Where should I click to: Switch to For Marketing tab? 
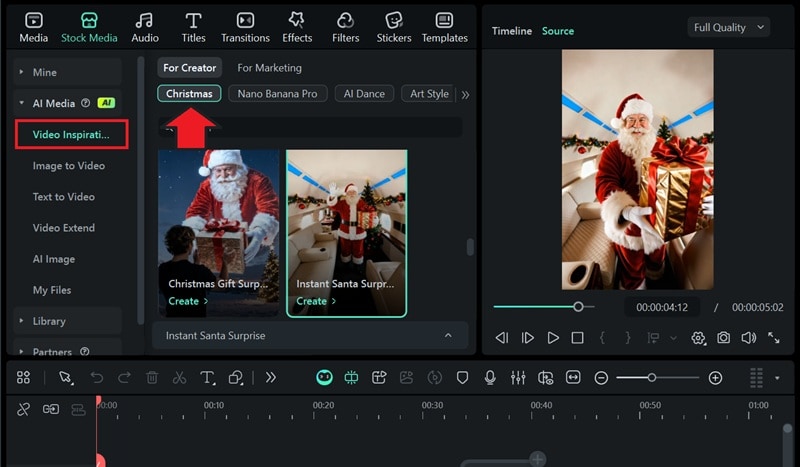pyautogui.click(x=269, y=67)
